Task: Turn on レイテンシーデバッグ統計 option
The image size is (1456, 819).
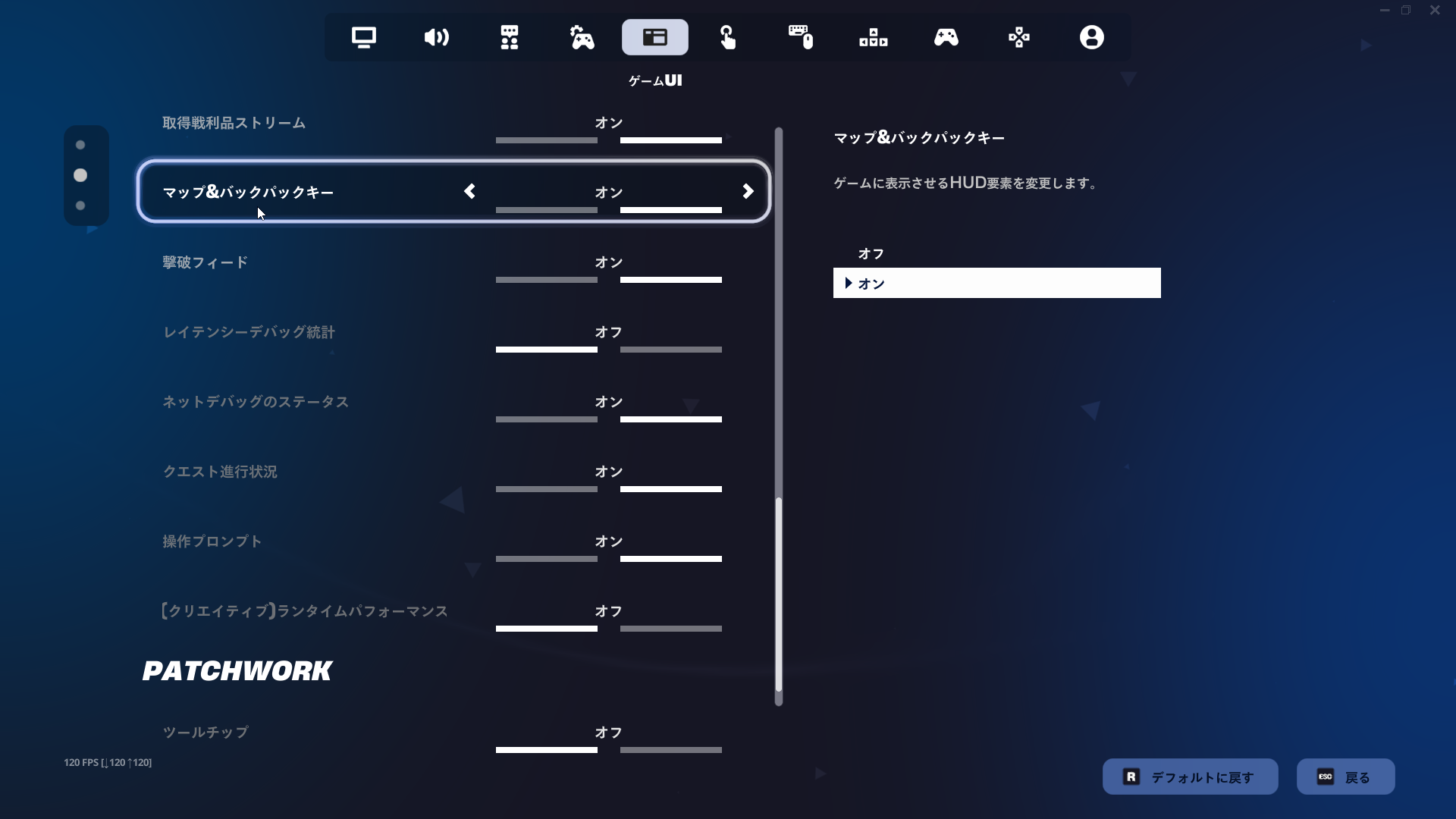Action: coord(670,349)
